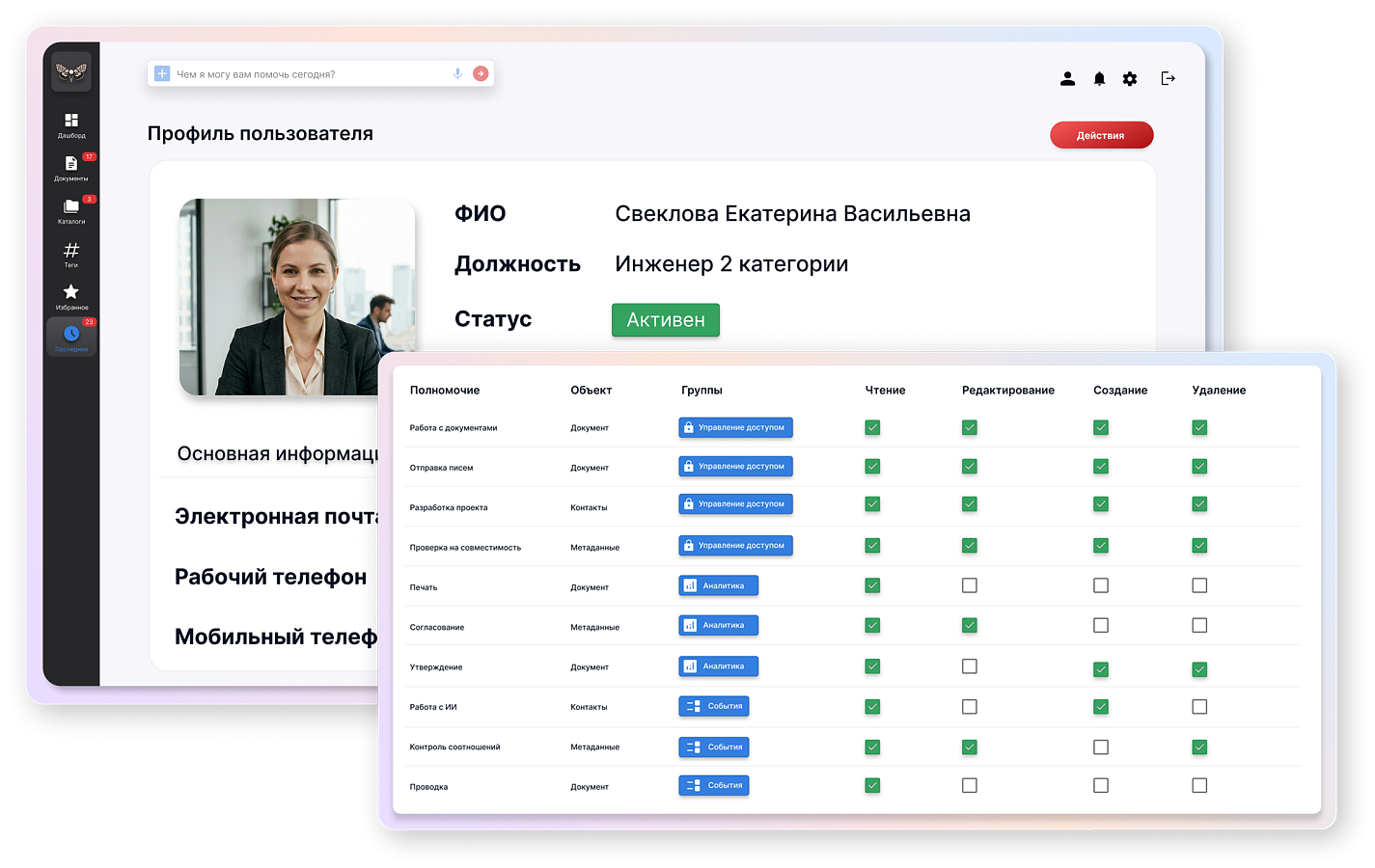Open the Теги hashtag section
The image size is (1375, 868).
[71, 255]
